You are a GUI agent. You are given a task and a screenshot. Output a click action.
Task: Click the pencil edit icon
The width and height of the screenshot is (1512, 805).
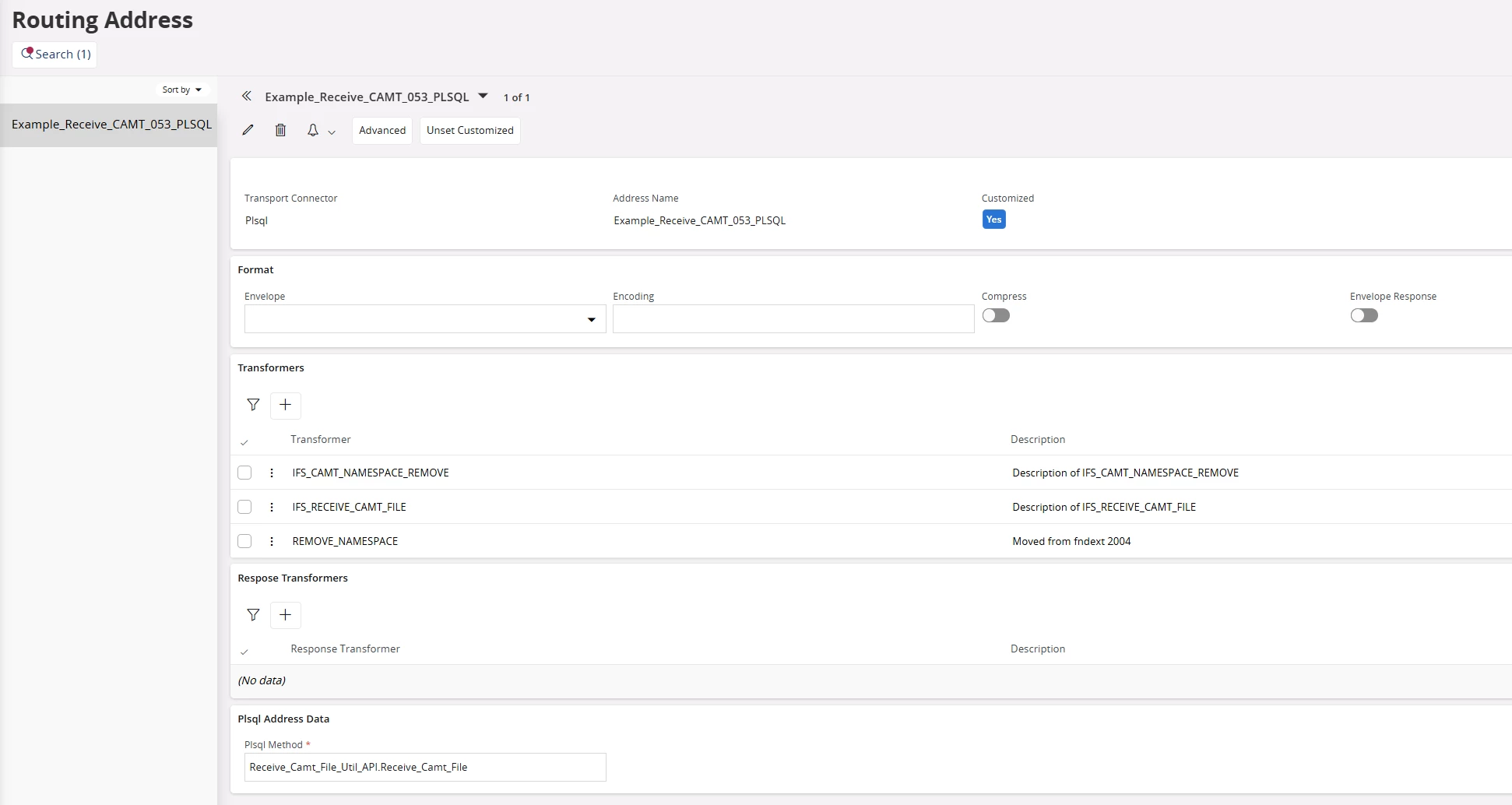248,130
